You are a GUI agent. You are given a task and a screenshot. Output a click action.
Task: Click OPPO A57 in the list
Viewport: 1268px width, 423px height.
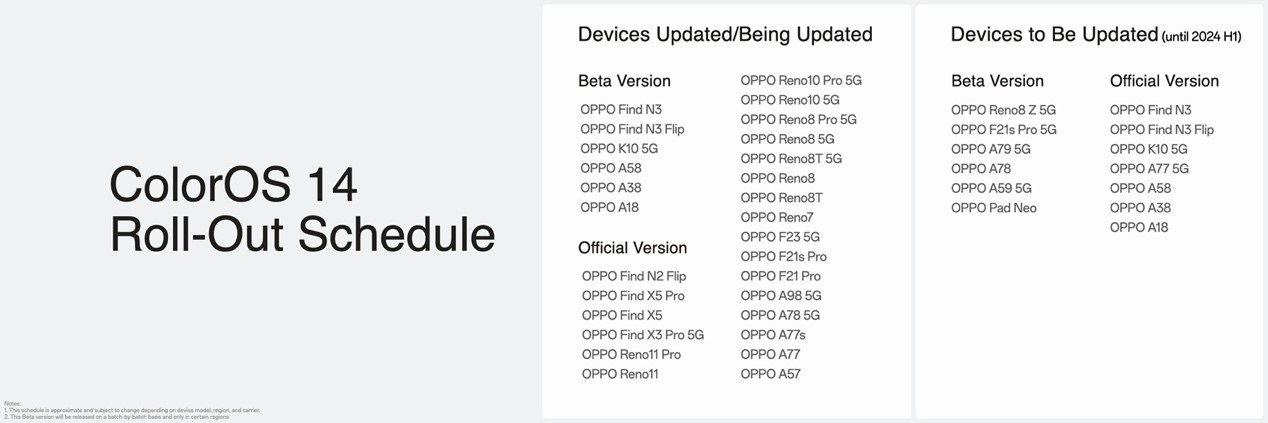(770, 374)
